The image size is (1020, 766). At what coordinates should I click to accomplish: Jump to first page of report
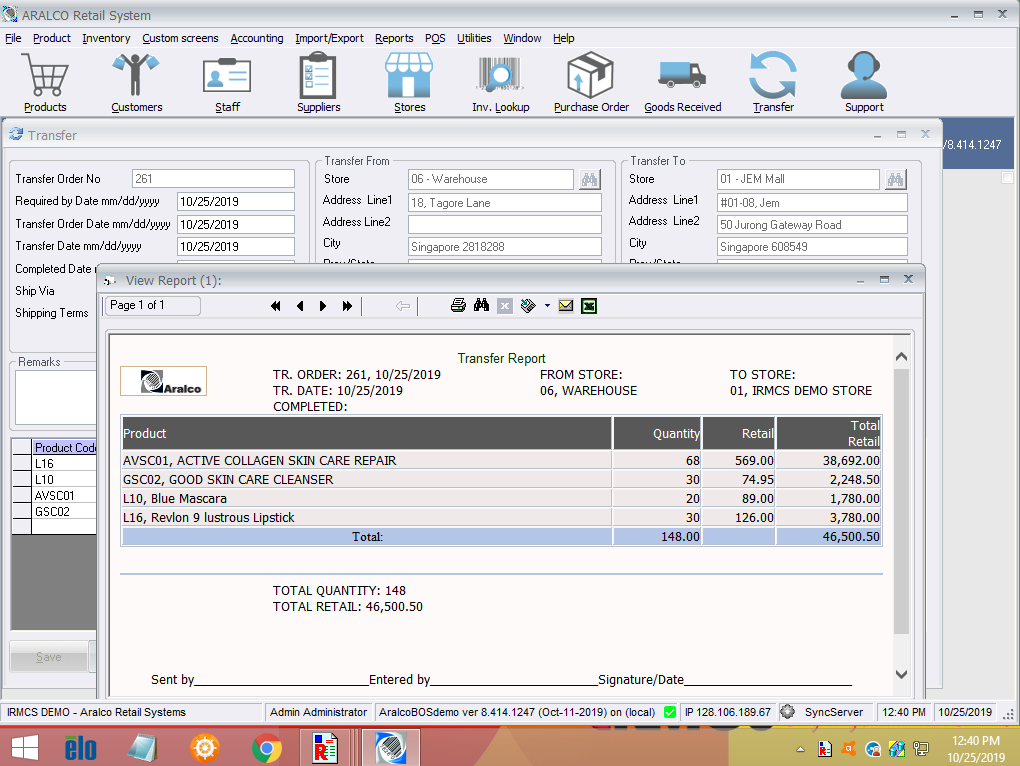(276, 306)
